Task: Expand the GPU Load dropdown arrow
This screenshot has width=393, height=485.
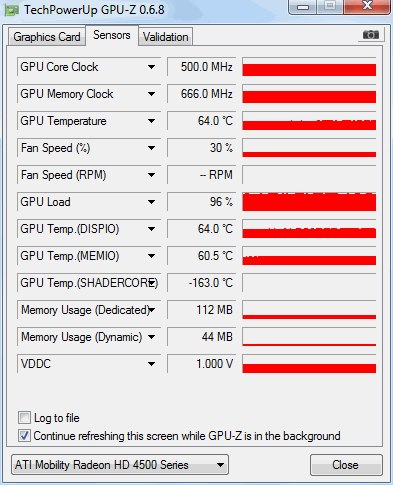Action: [151, 202]
